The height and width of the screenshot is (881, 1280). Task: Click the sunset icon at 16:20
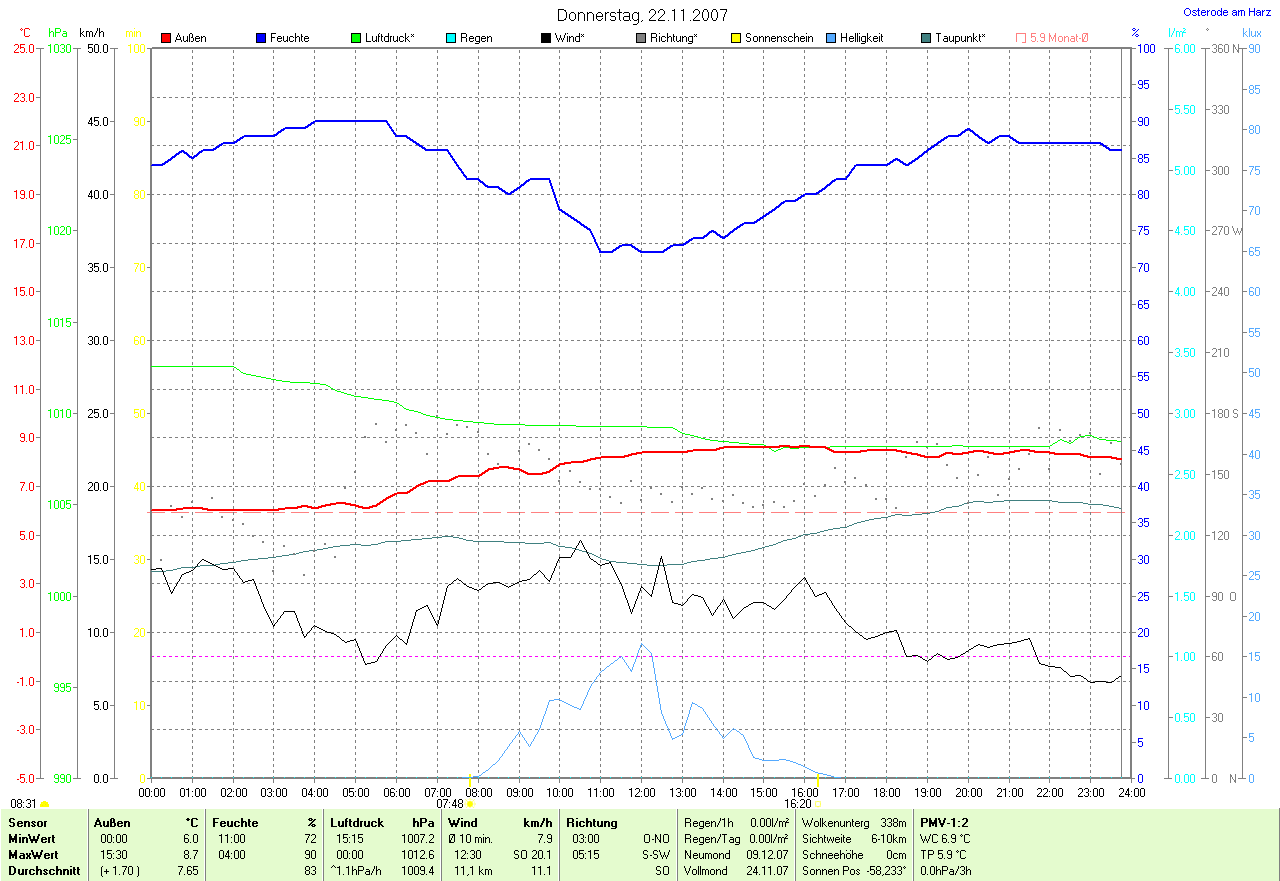coord(818,803)
